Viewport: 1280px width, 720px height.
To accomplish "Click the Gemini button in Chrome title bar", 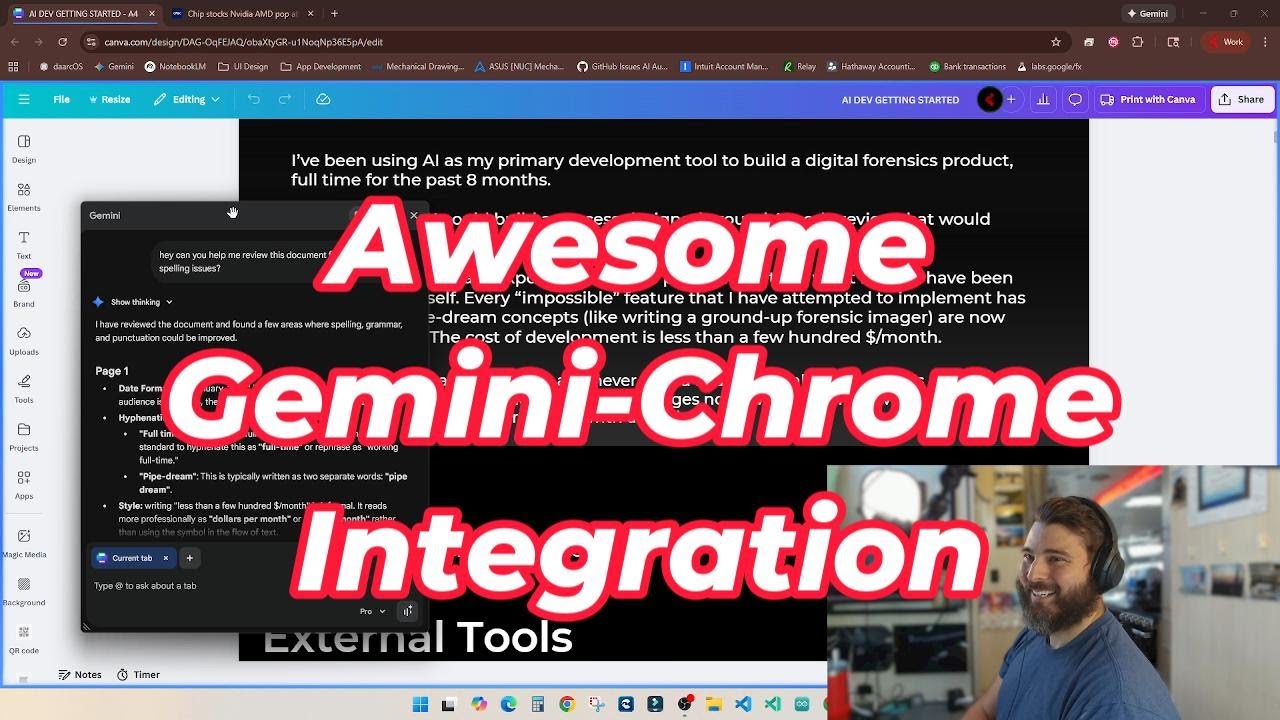I will pyautogui.click(x=1147, y=14).
